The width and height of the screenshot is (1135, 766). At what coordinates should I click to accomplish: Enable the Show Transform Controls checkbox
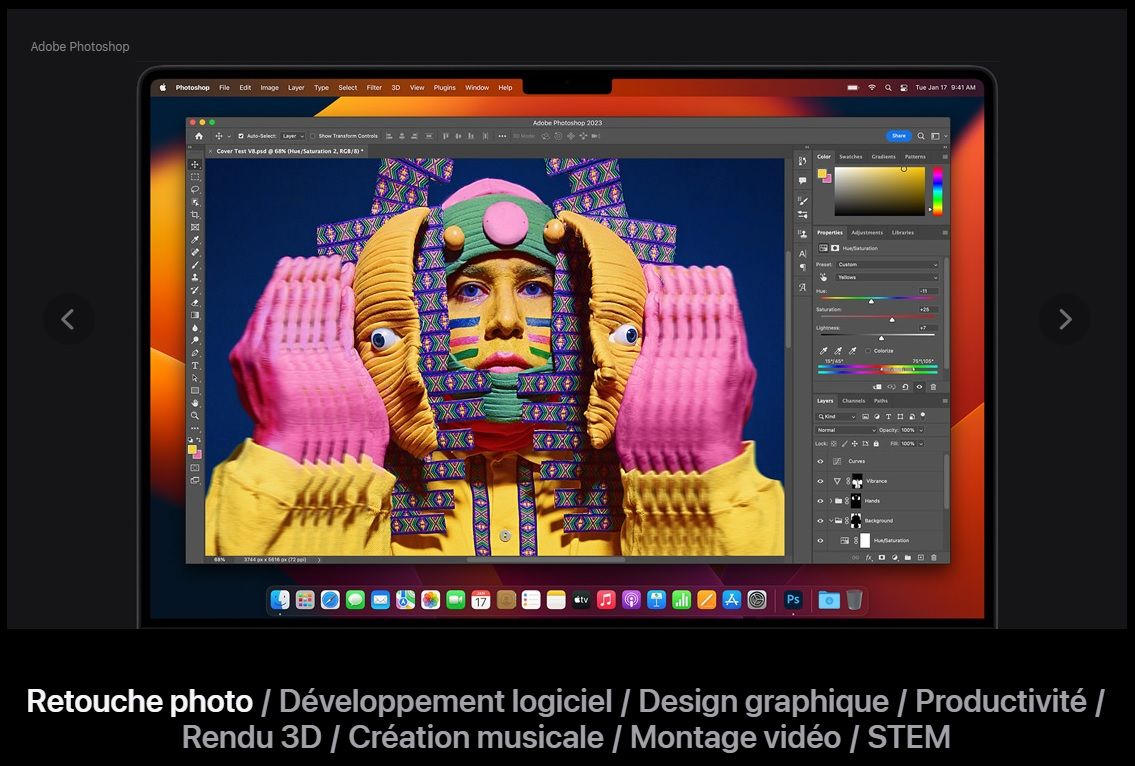313,136
